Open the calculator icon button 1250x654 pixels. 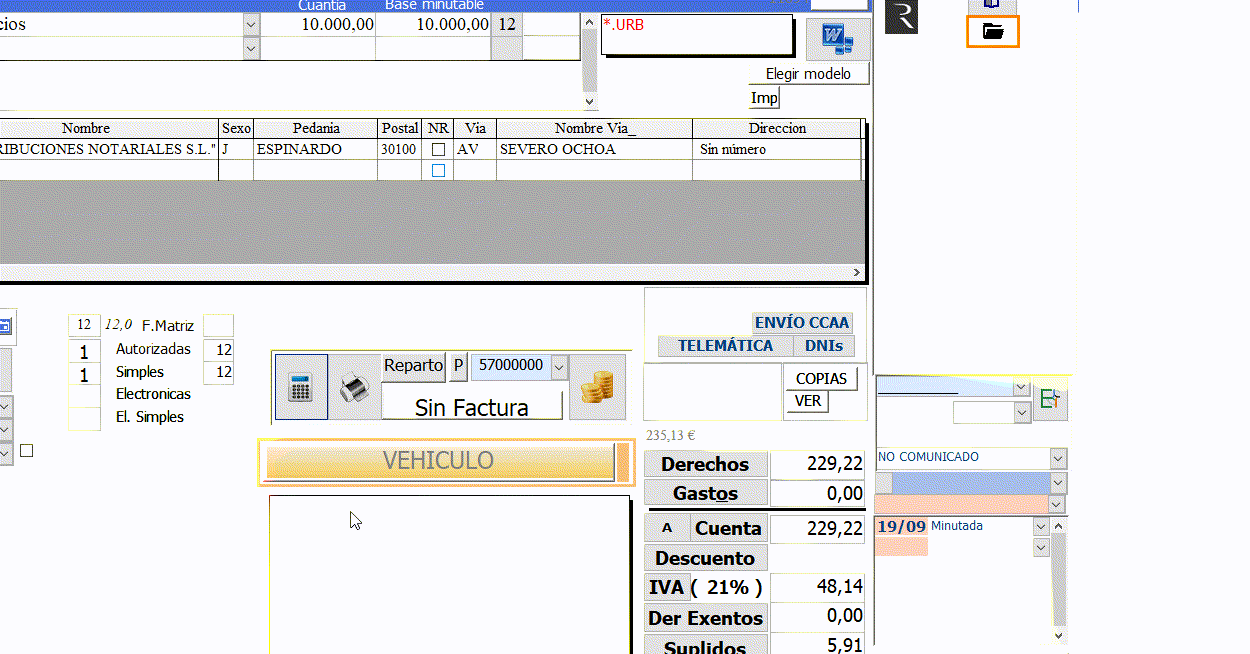coord(300,387)
